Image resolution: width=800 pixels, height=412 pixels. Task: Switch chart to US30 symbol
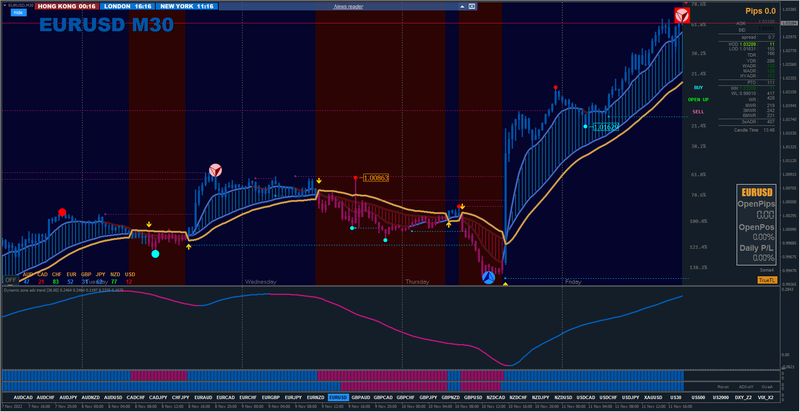[675, 397]
